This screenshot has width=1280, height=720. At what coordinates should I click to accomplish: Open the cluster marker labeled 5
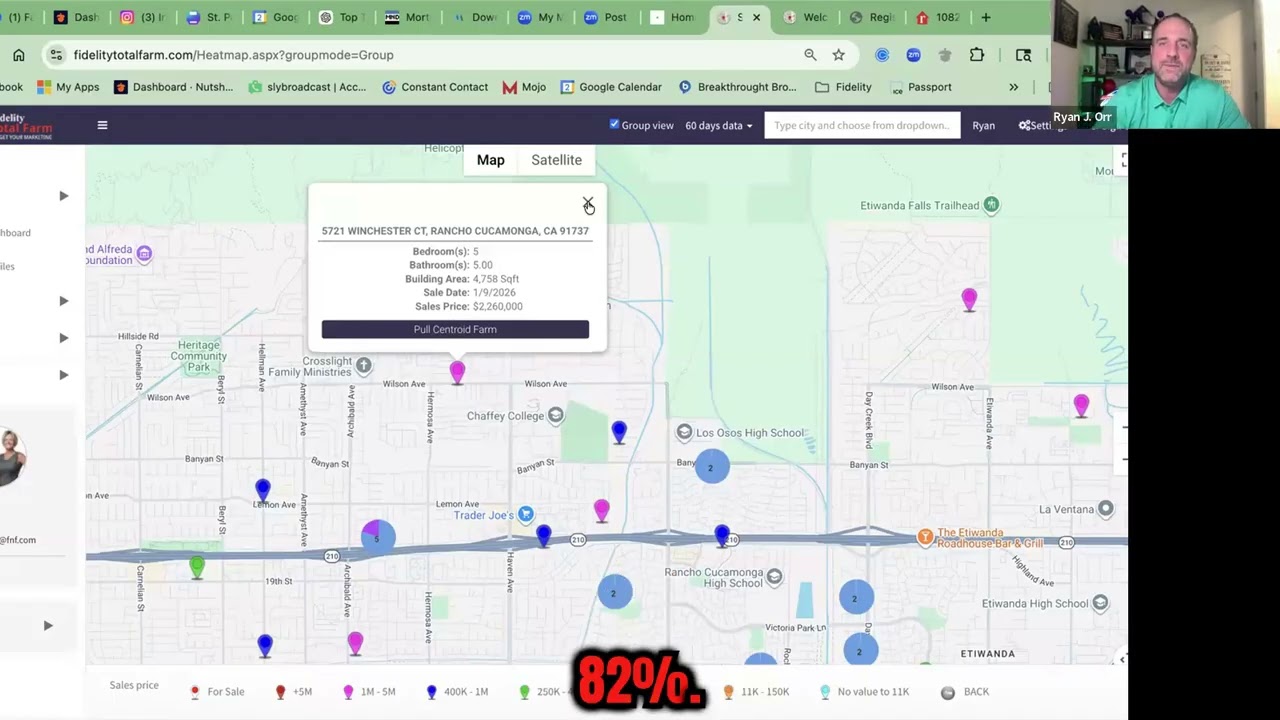(x=377, y=537)
